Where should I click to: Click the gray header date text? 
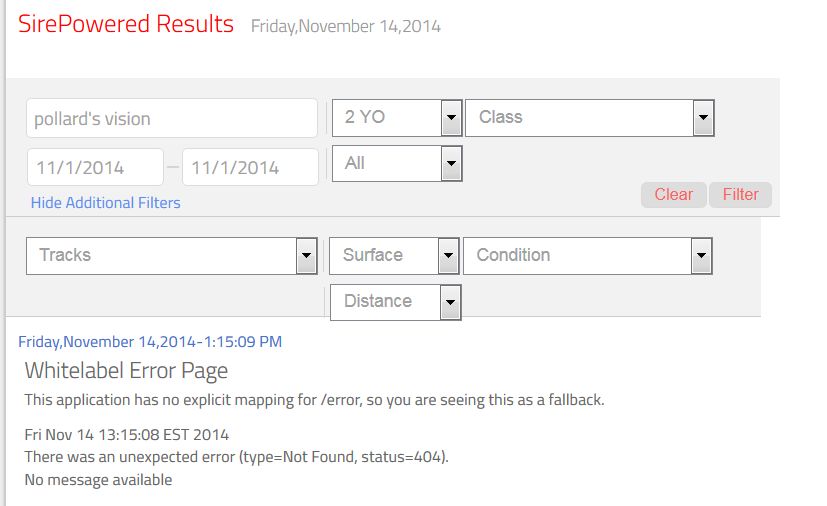[345, 27]
